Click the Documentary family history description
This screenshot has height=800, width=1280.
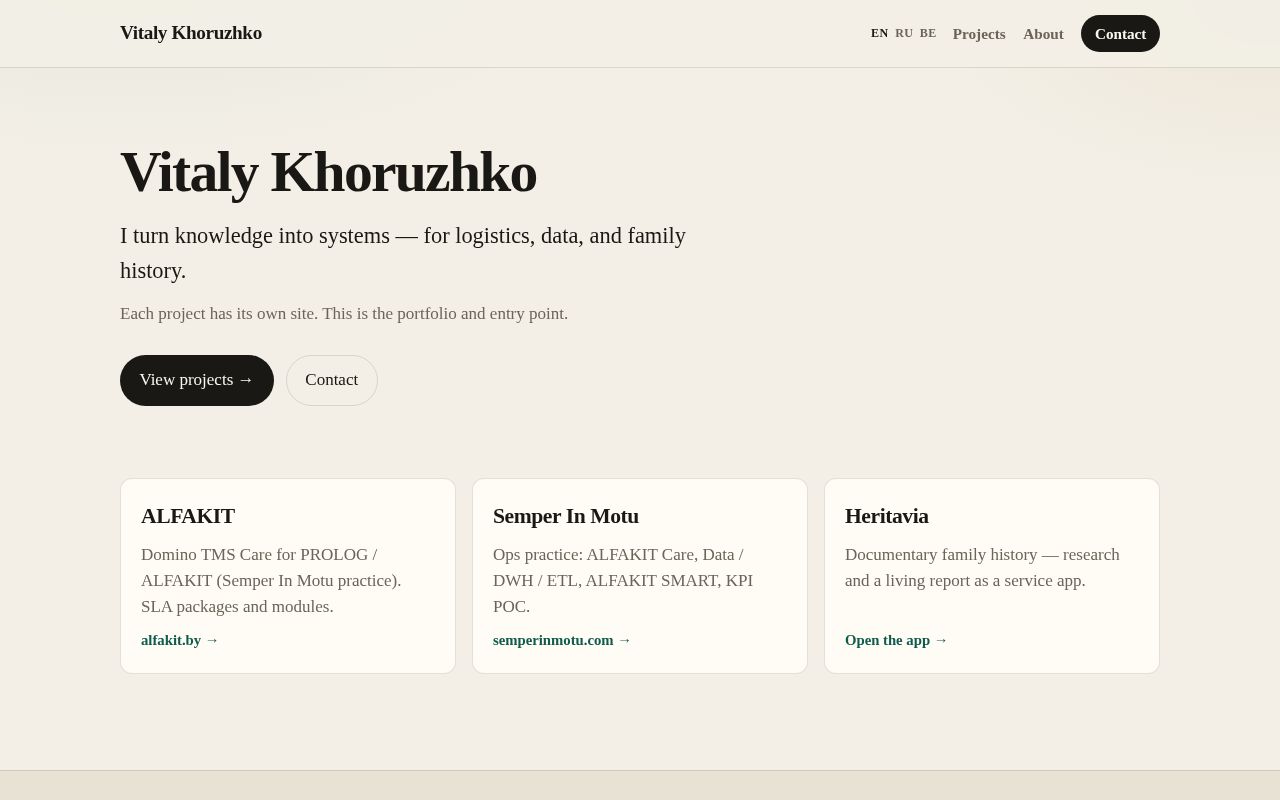982,567
